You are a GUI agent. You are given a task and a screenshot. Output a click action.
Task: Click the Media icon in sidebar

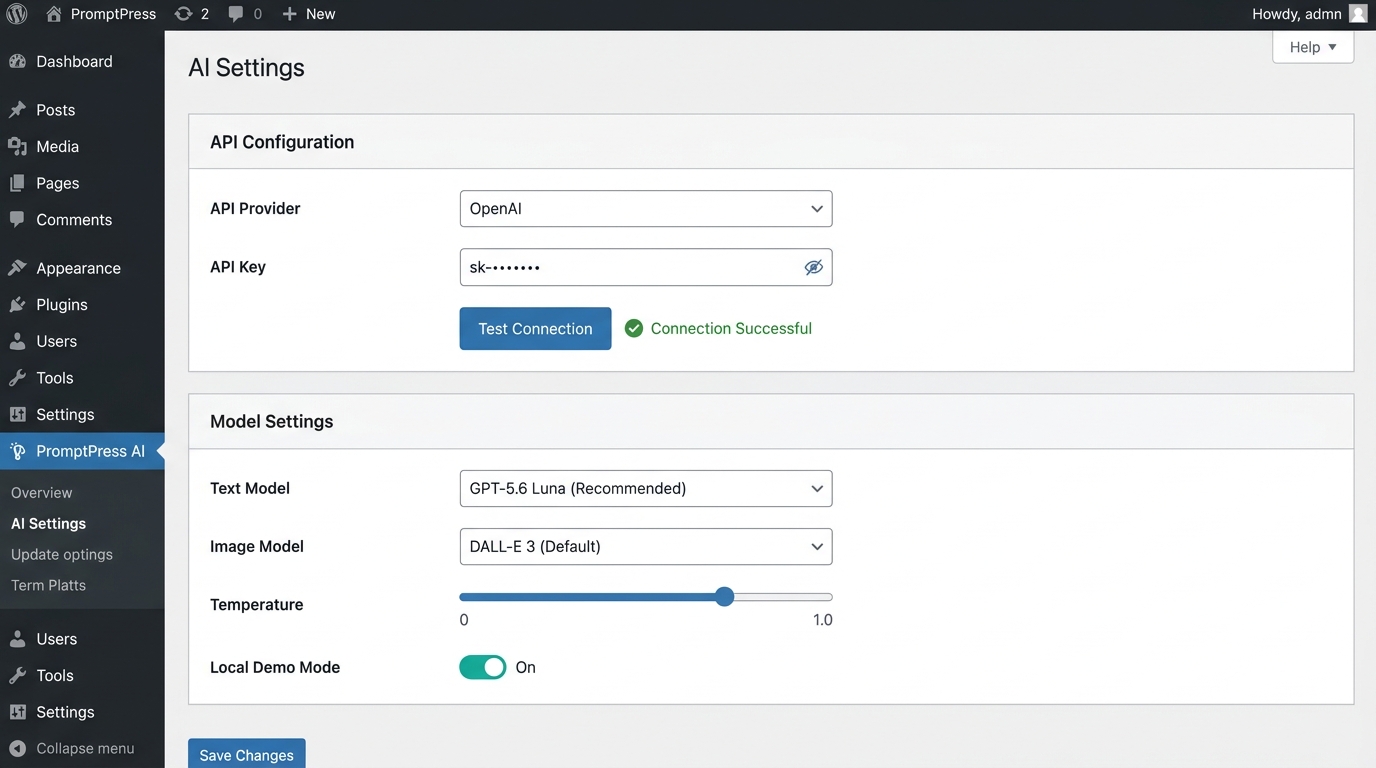coord(17,147)
